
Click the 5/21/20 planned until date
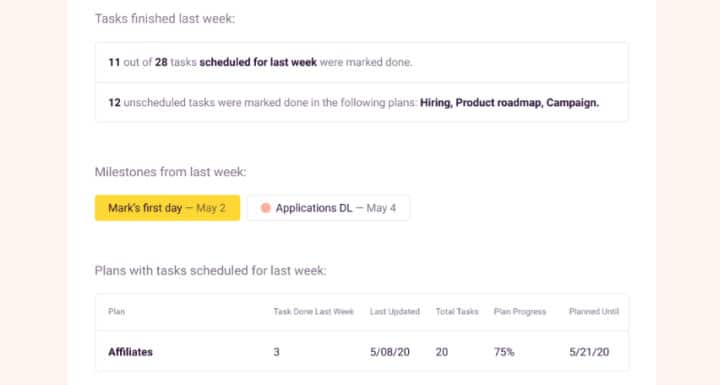point(589,352)
